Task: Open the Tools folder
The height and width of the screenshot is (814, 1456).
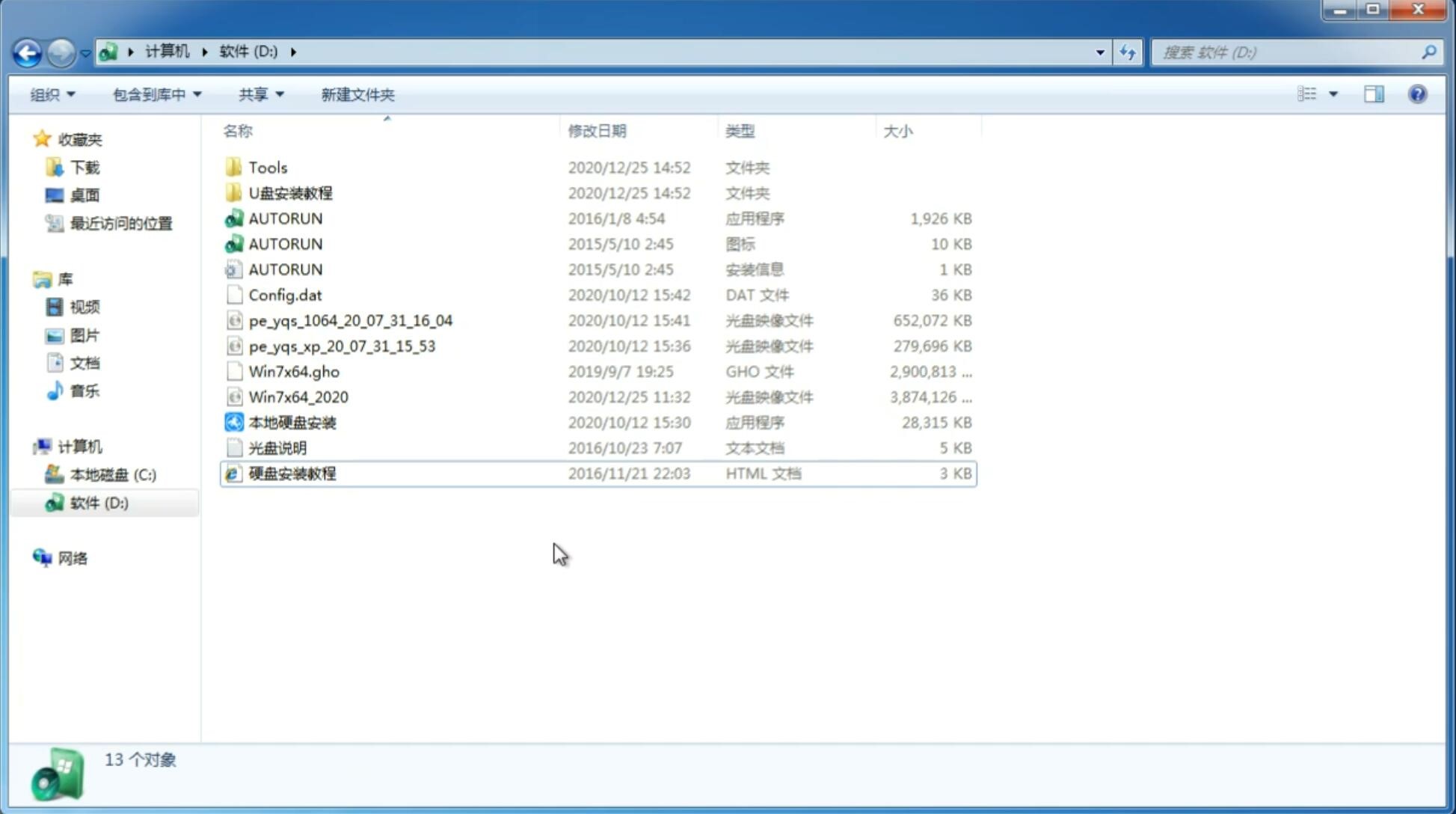Action: point(267,167)
